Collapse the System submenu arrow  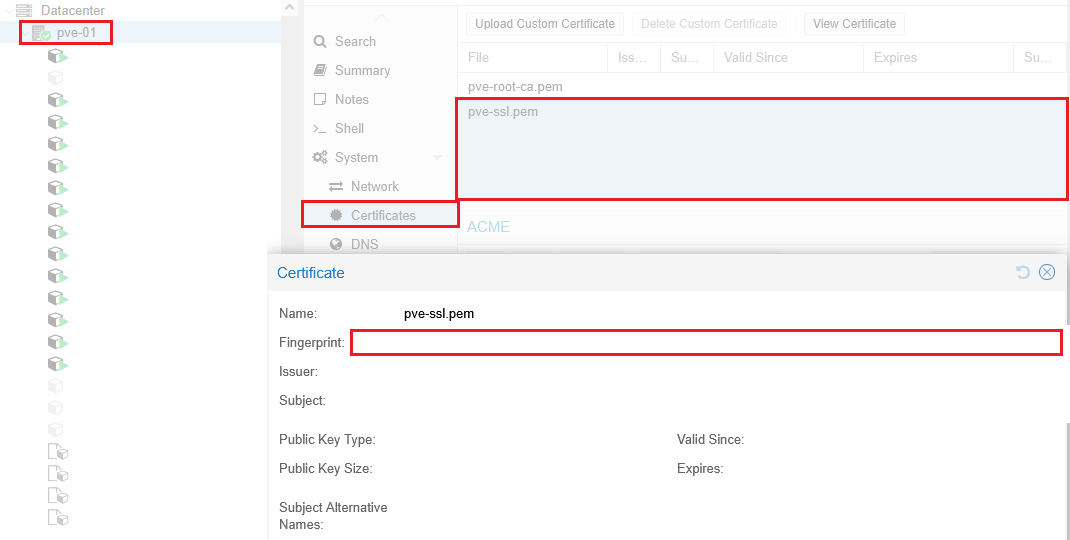point(437,158)
